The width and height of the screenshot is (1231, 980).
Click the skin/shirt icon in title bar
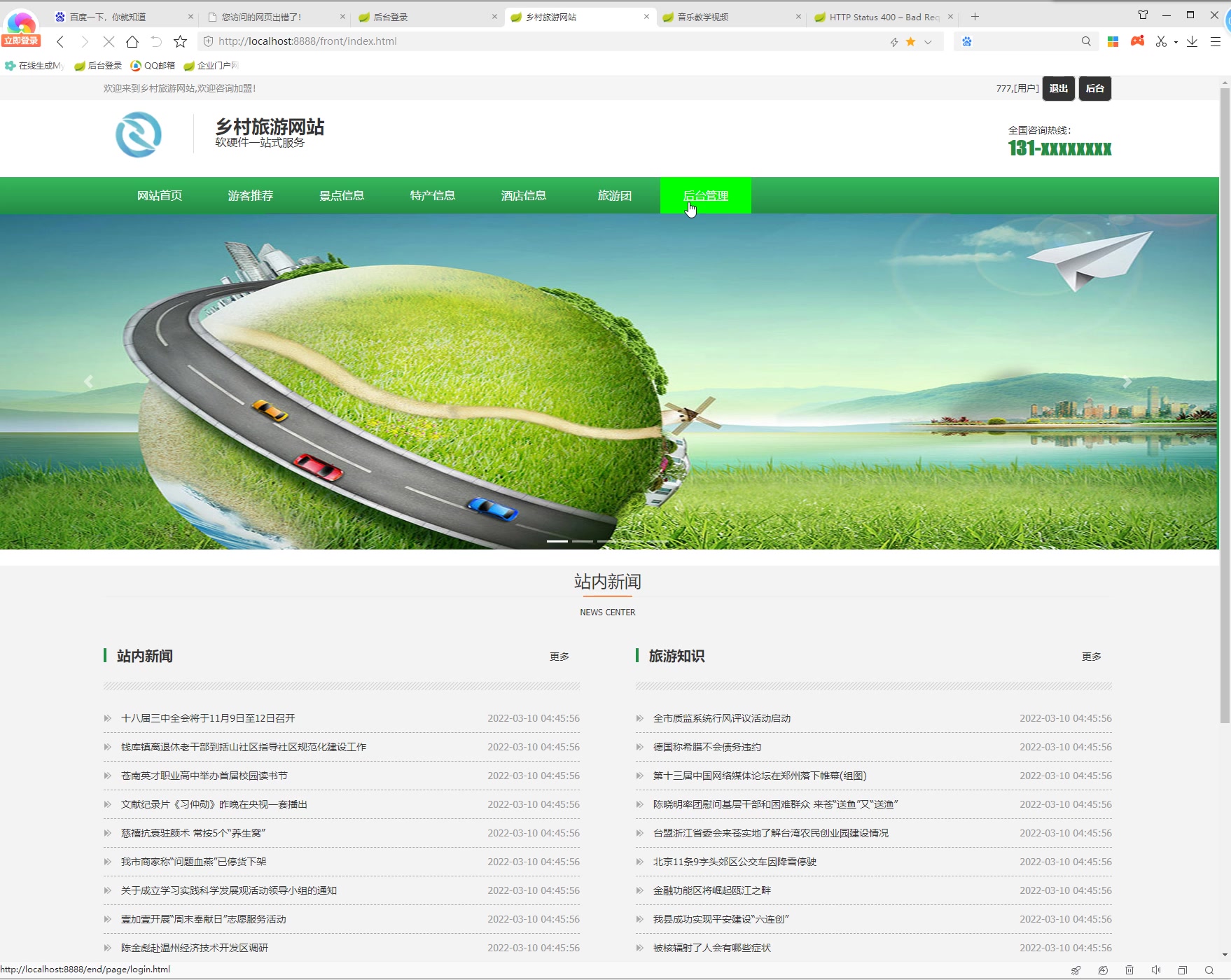(x=1143, y=15)
